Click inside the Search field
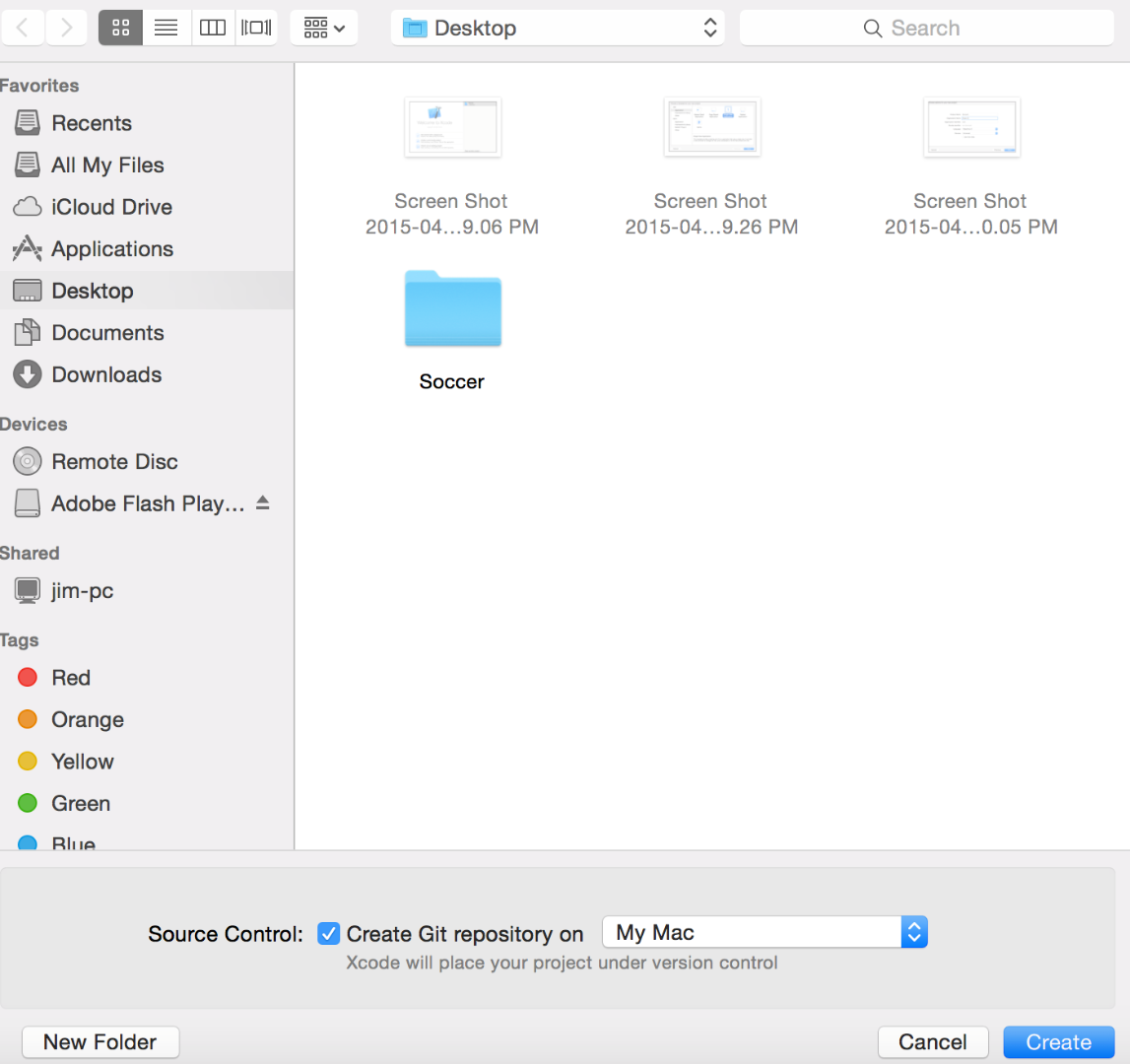Screen dimensions: 1130x1064 926,28
